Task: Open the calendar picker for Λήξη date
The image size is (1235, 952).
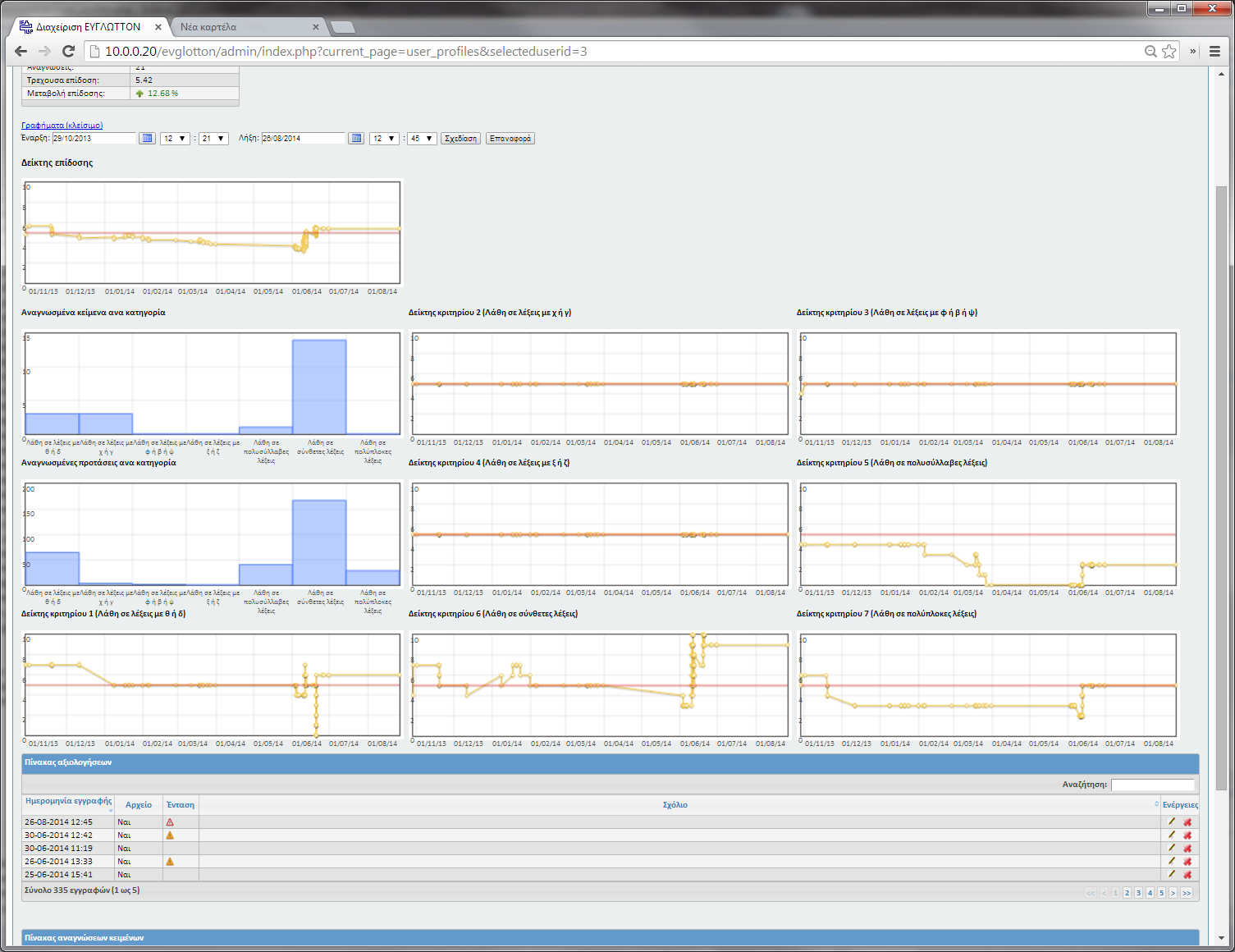Action: click(x=356, y=138)
